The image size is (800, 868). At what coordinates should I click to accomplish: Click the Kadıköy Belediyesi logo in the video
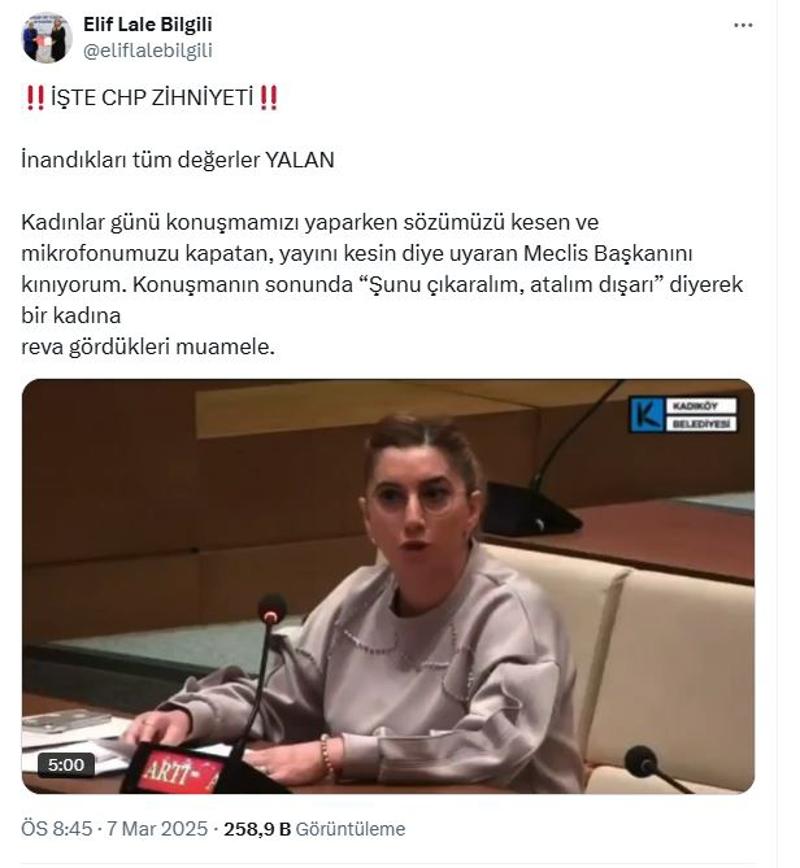(x=683, y=415)
